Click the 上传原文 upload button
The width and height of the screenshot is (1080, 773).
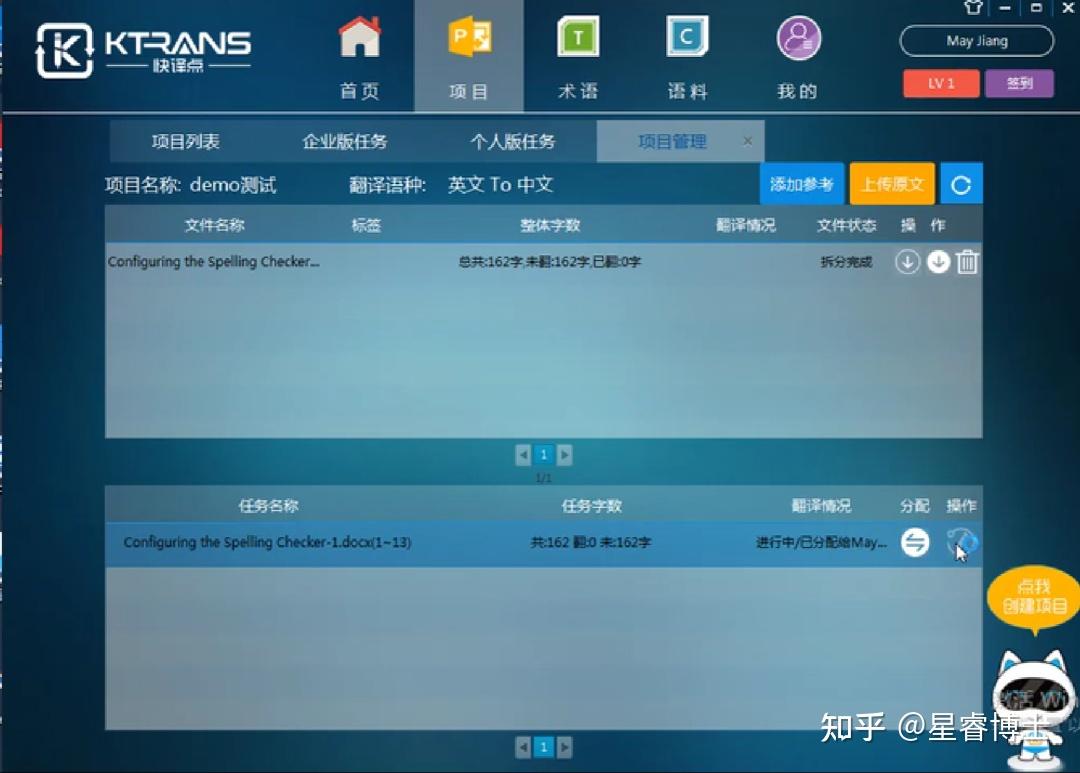pos(892,183)
